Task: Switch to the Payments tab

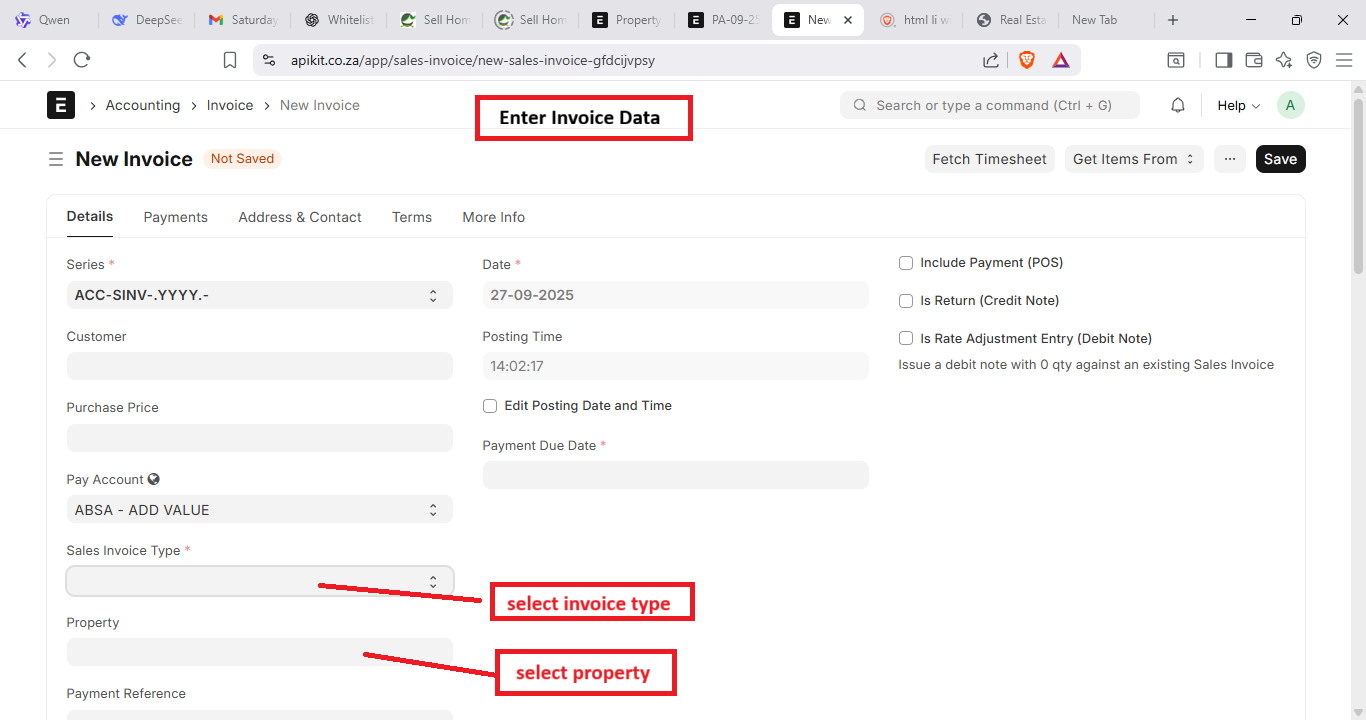Action: tap(175, 217)
